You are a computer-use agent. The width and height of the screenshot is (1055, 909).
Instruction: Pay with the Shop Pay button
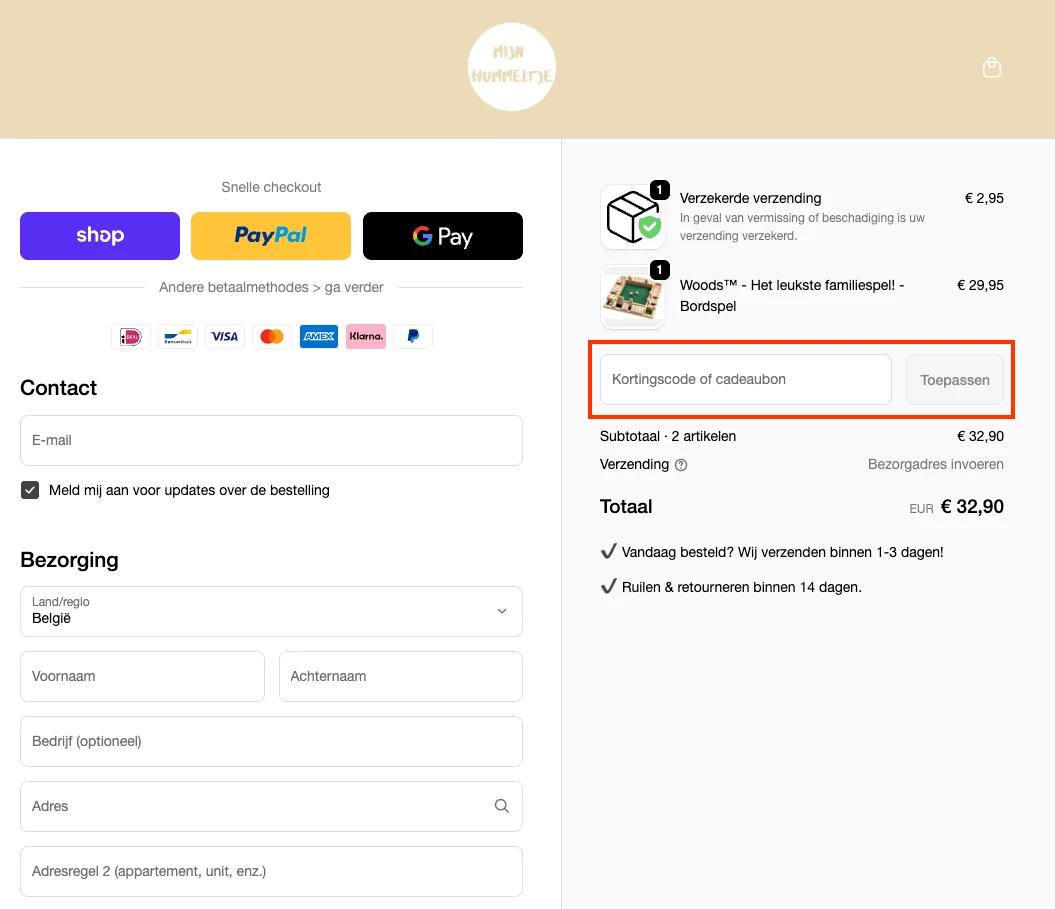pos(100,236)
